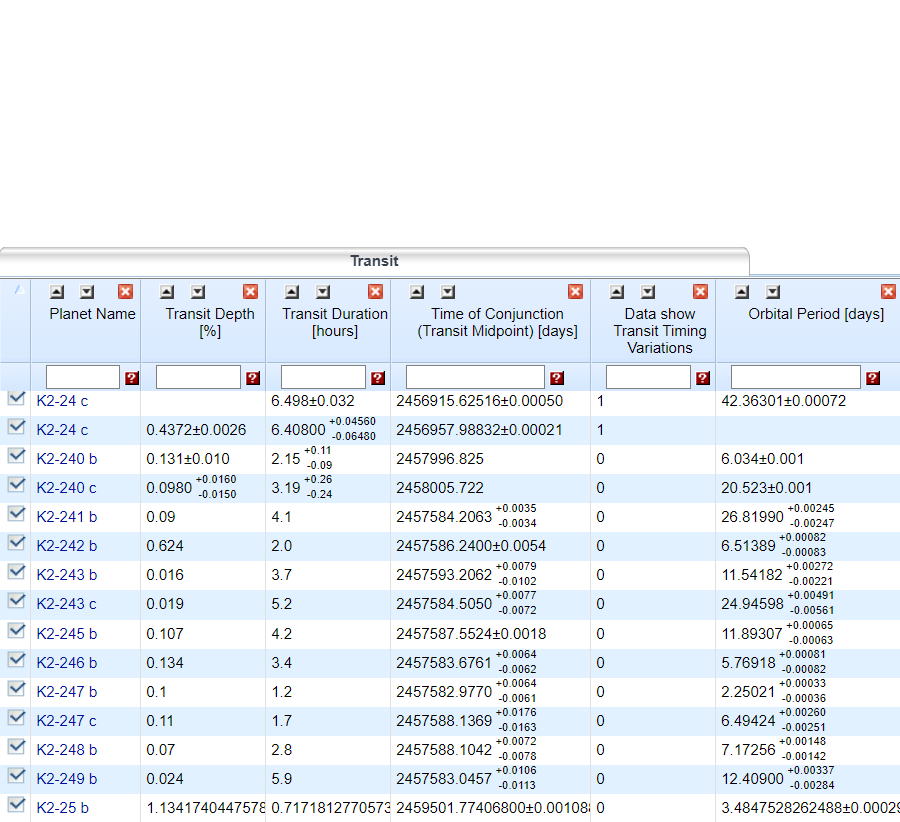Remove the Transit Duration column
Viewport: 900px width, 822px height.
coord(375,292)
